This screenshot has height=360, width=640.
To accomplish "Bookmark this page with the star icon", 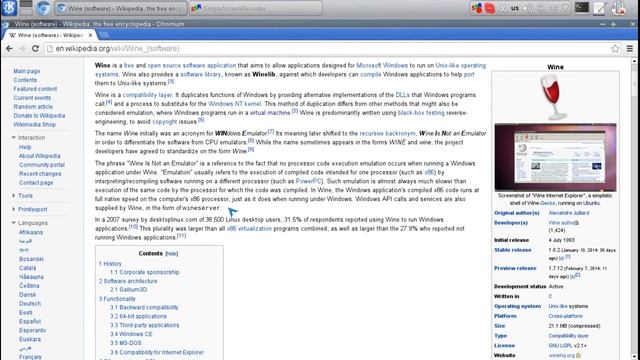I will (x=615, y=49).
